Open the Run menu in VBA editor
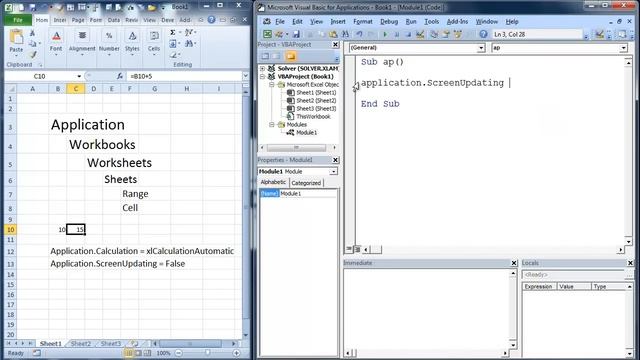Screen dimensions: 640x360 point(411,22)
